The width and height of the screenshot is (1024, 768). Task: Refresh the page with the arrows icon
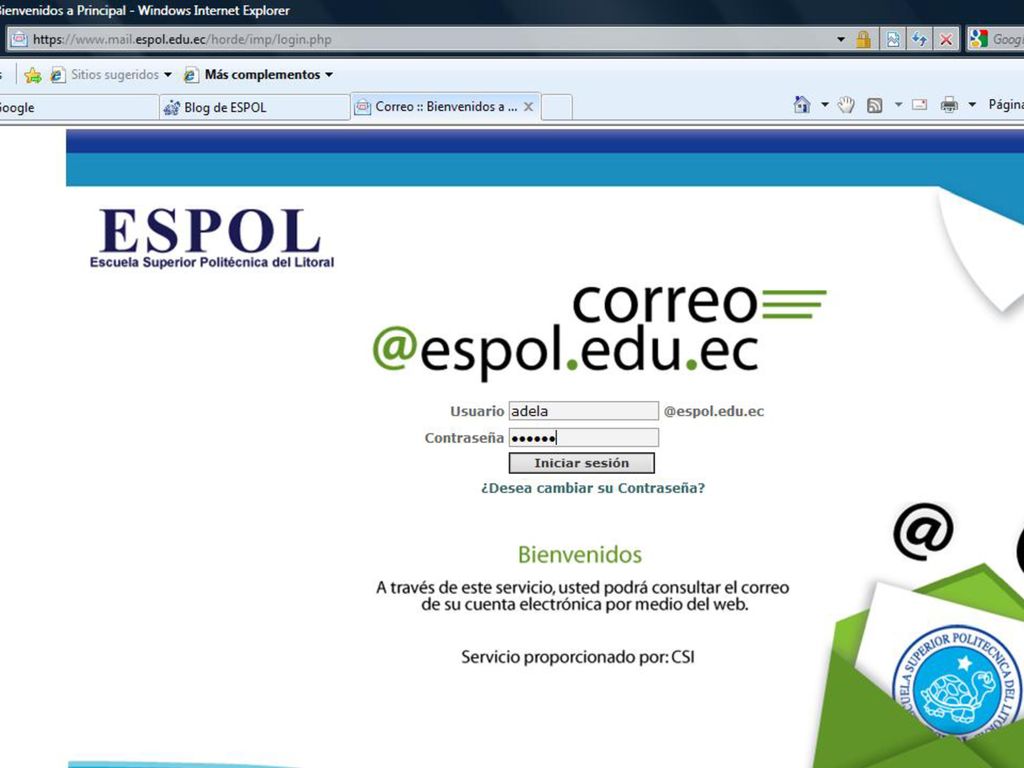pyautogui.click(x=920, y=39)
